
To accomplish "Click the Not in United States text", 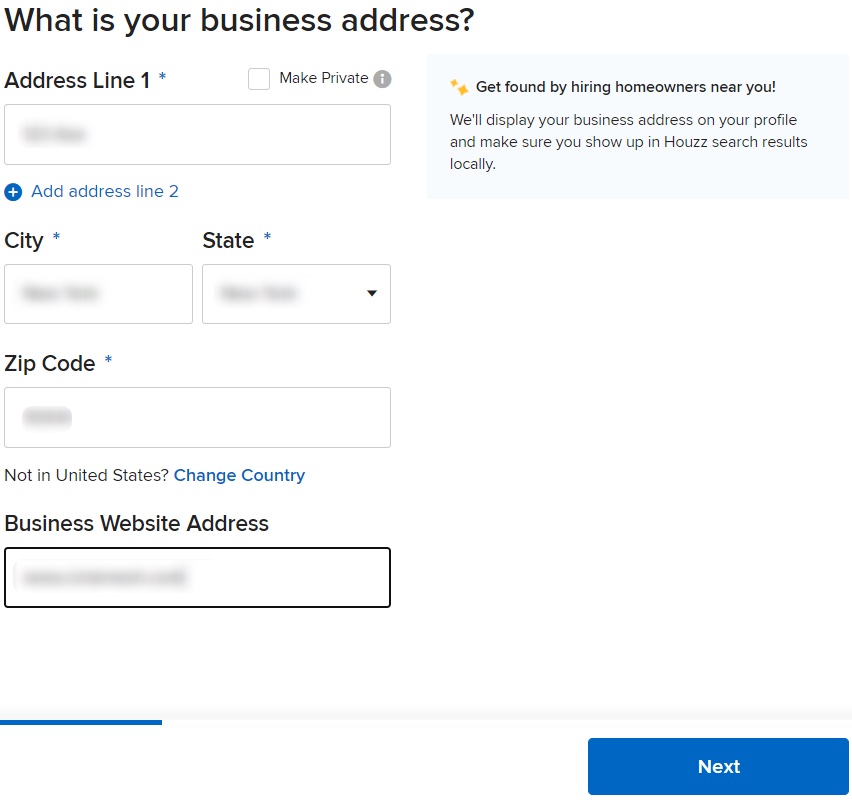I will [83, 477].
